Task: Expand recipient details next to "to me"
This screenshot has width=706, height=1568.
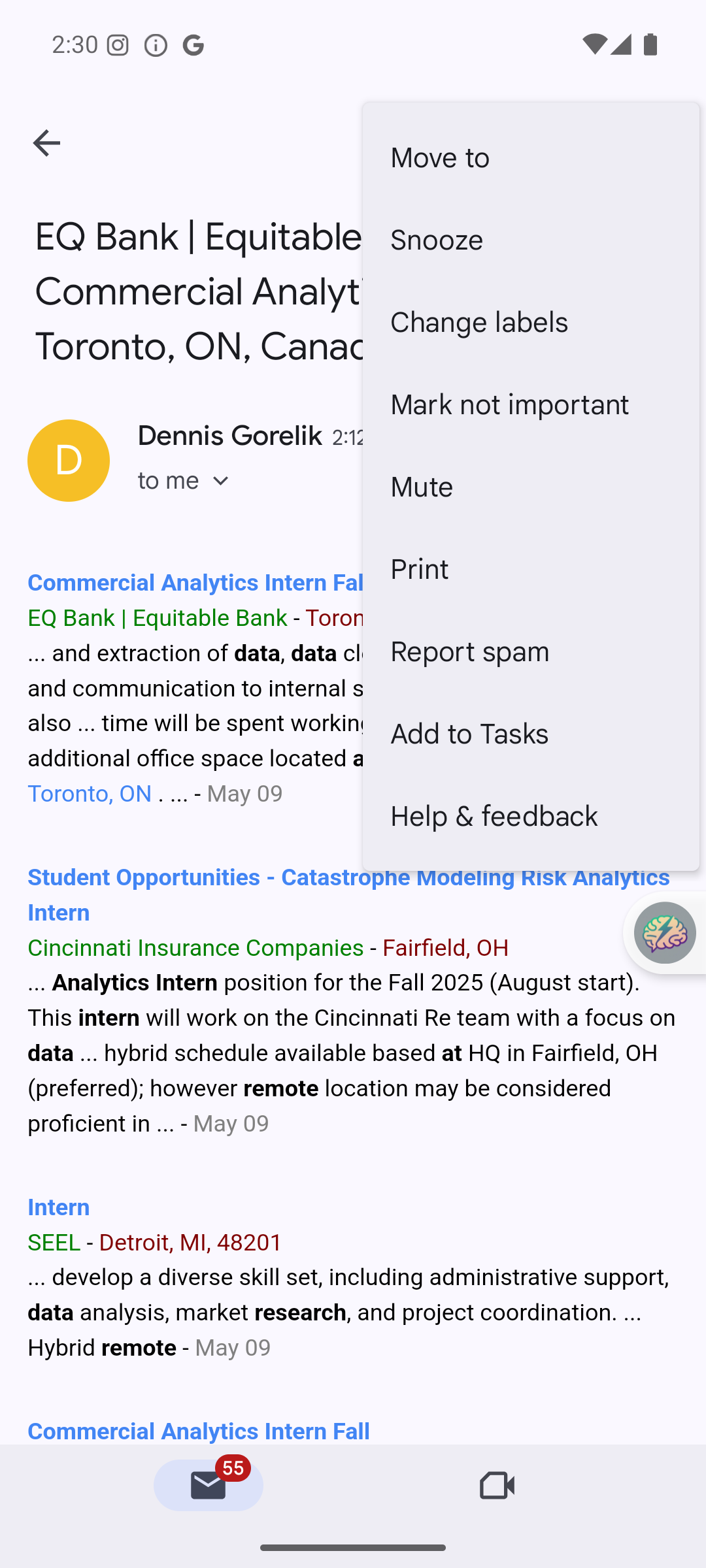Action: click(x=221, y=482)
